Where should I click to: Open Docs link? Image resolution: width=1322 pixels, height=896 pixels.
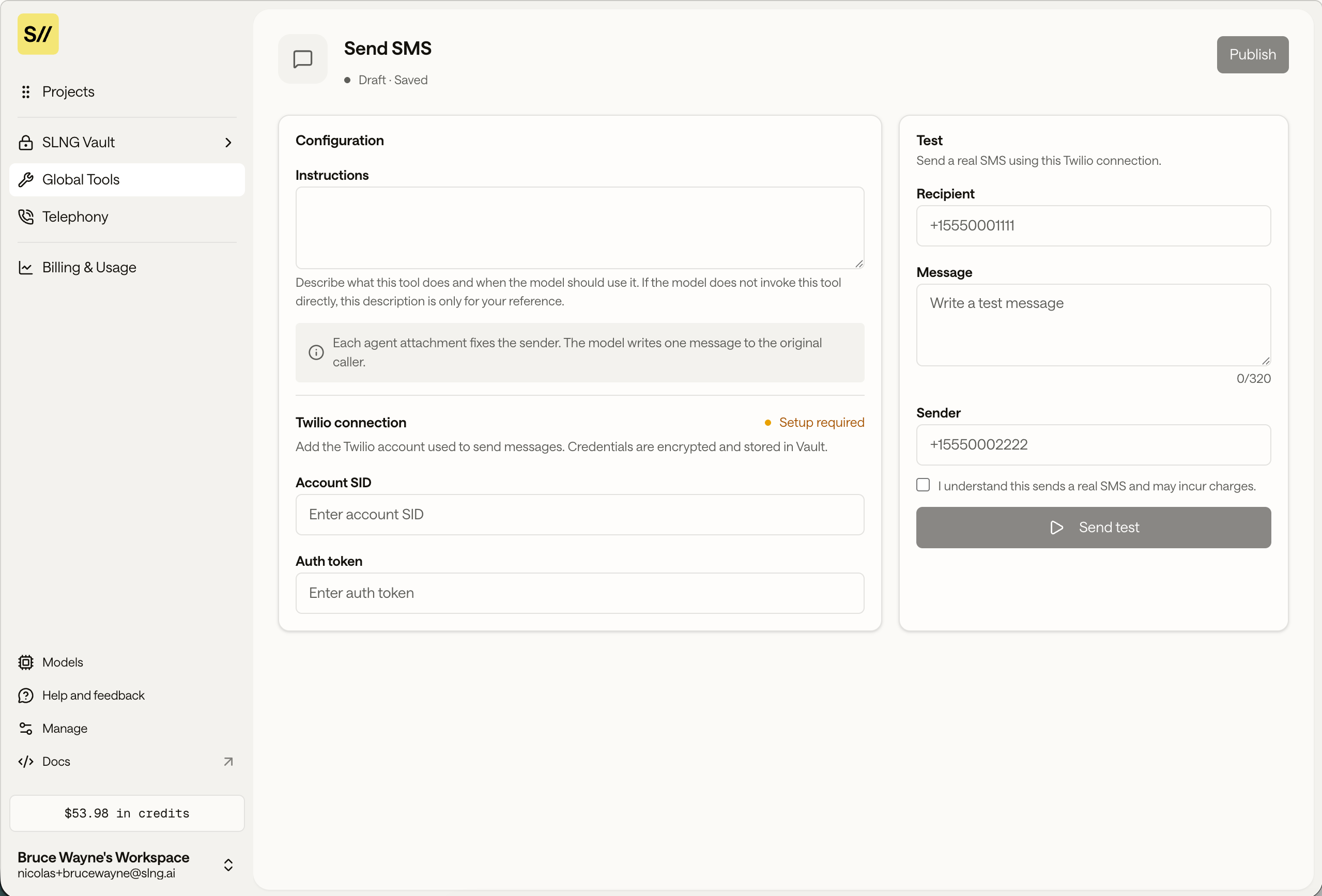tap(127, 761)
